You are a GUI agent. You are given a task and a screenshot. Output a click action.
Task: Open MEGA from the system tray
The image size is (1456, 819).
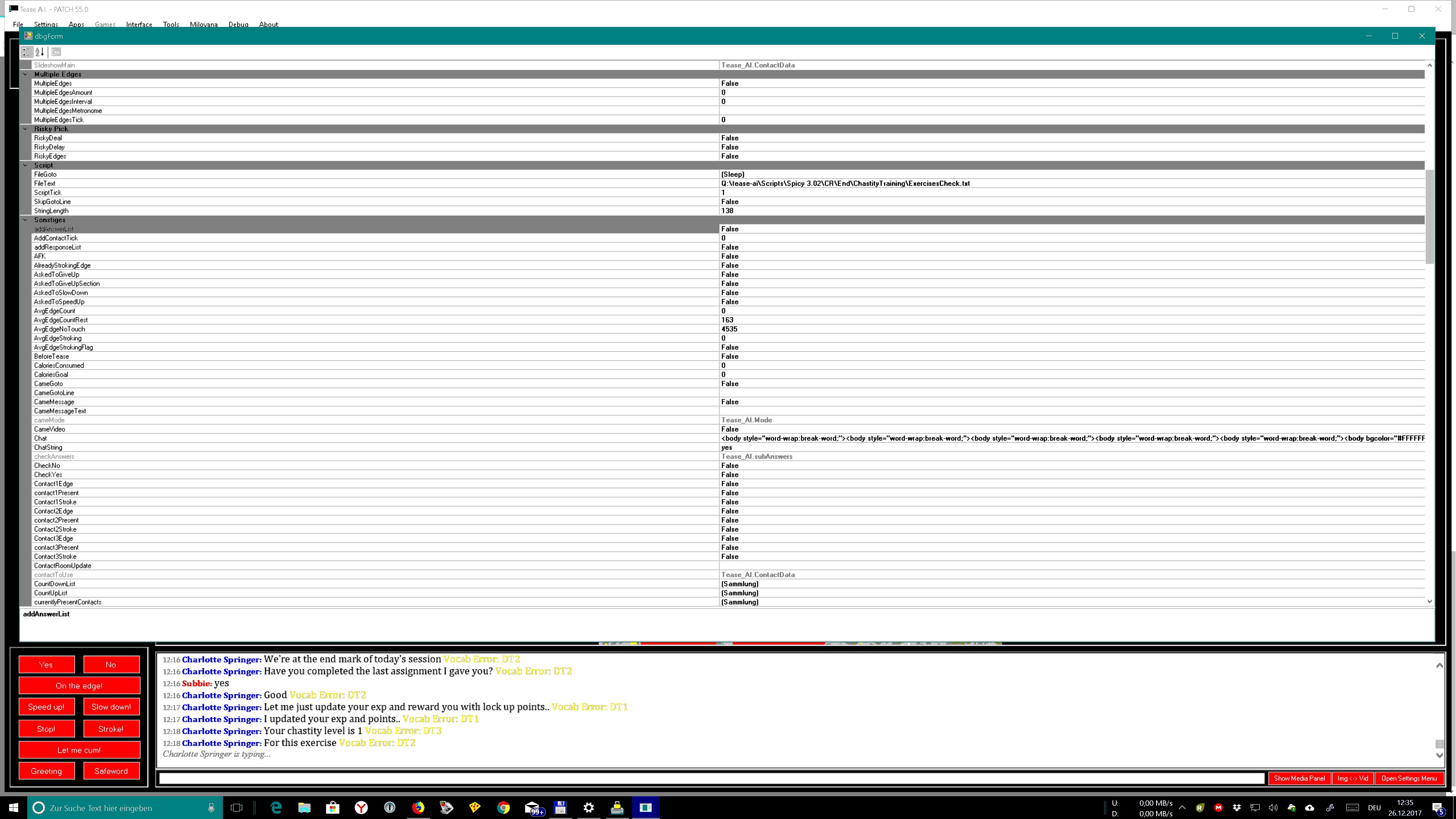[1219, 808]
